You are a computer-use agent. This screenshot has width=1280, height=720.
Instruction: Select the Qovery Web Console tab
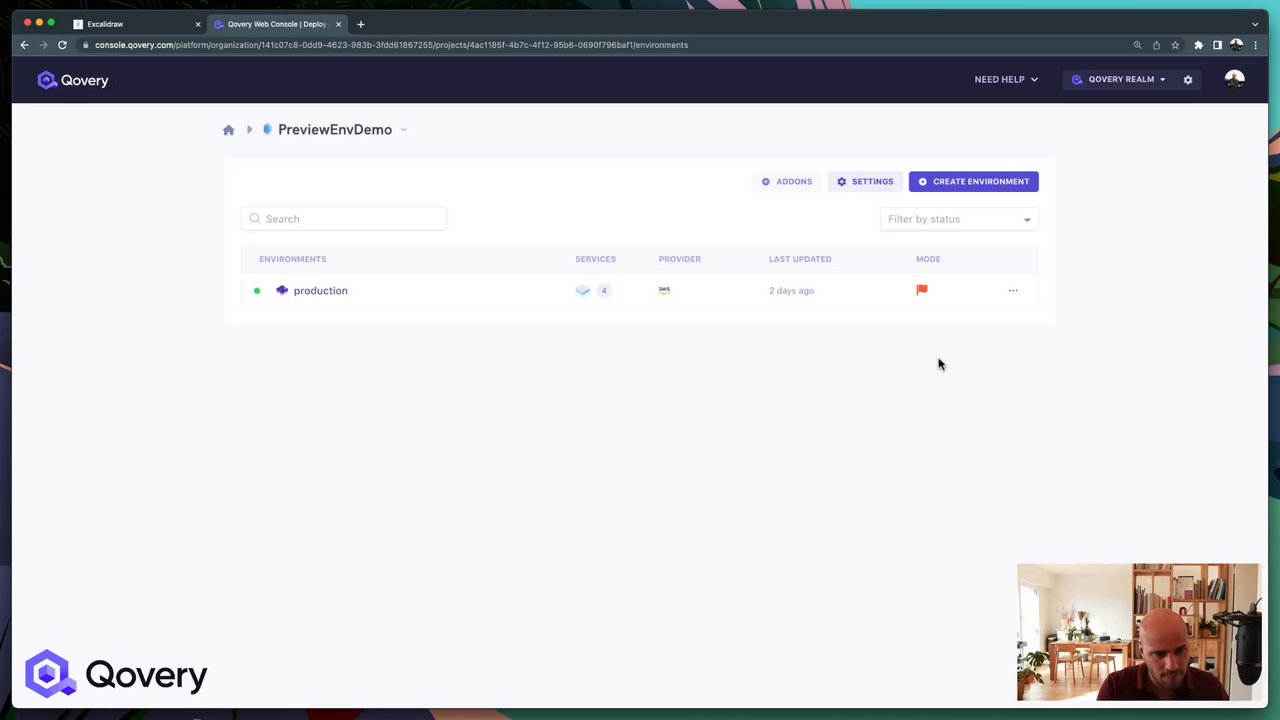pos(277,24)
